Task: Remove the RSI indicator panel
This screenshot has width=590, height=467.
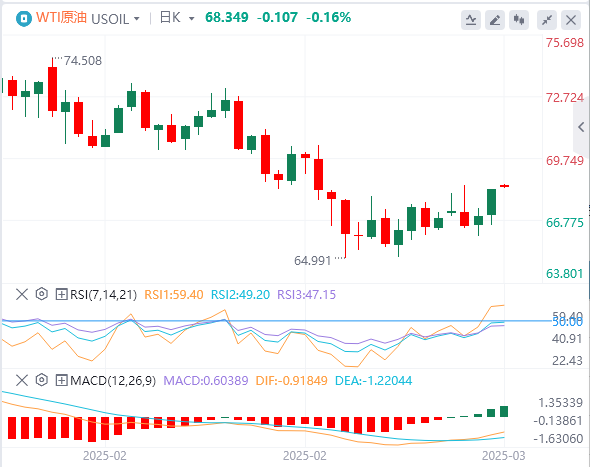Action: click(22, 294)
